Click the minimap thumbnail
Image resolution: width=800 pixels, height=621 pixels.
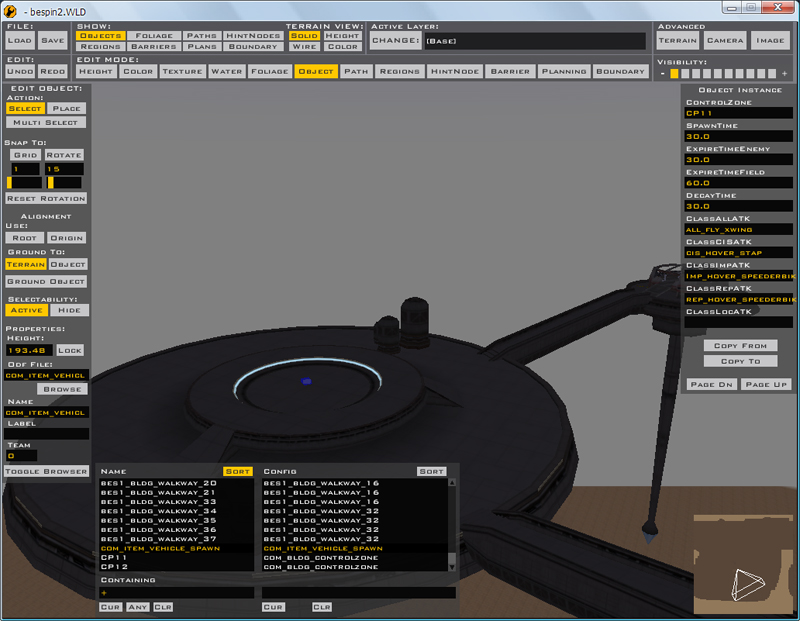(x=743, y=565)
